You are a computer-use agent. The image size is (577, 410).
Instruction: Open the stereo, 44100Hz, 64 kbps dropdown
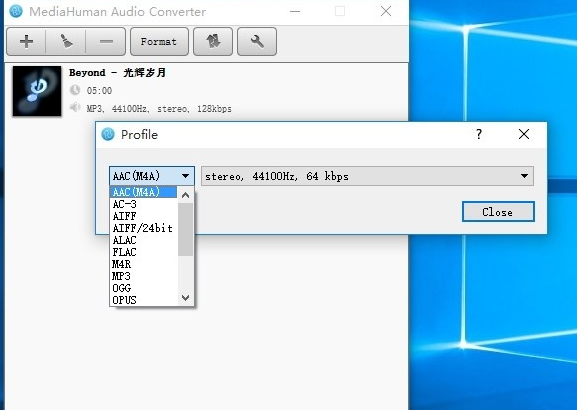(367, 176)
